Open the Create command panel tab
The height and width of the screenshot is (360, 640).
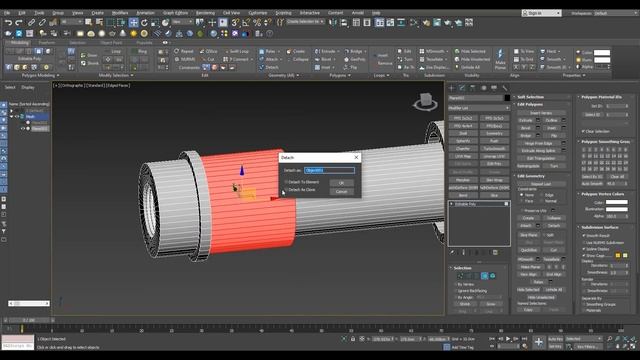point(452,88)
